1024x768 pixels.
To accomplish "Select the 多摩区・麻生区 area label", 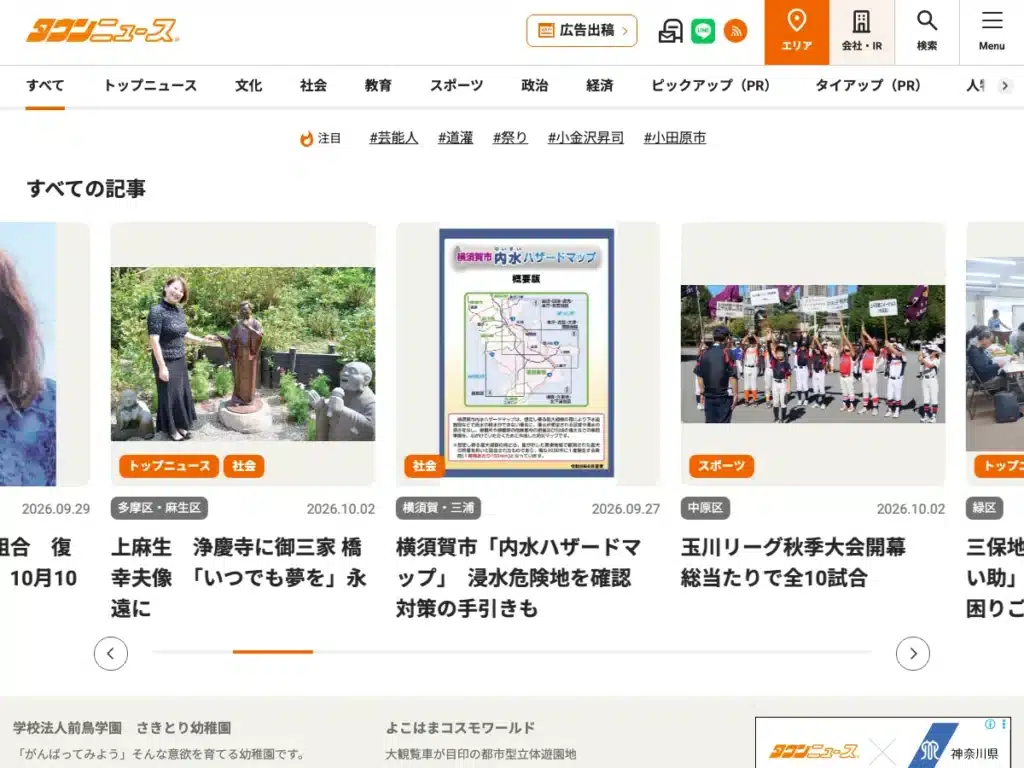I will (159, 508).
